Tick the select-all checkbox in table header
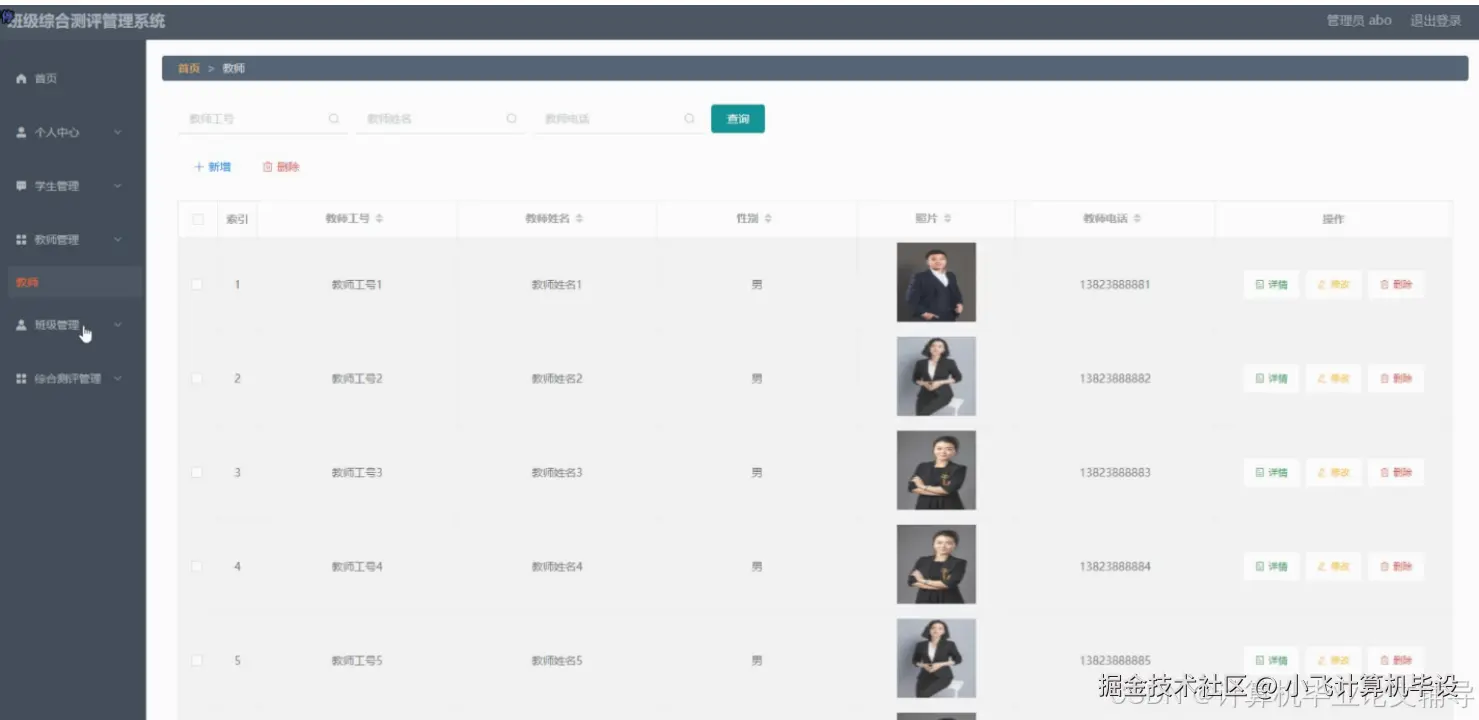This screenshot has width=1479, height=720. point(197,219)
